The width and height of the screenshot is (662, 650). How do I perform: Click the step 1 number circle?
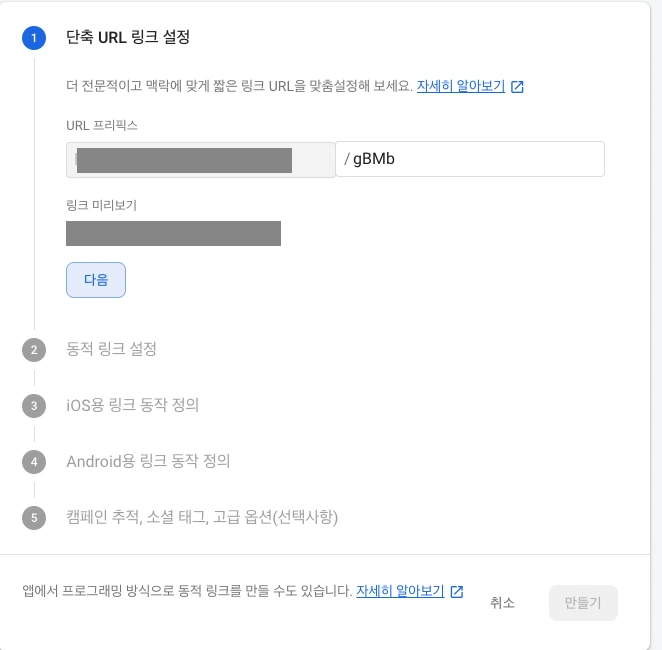point(34,38)
